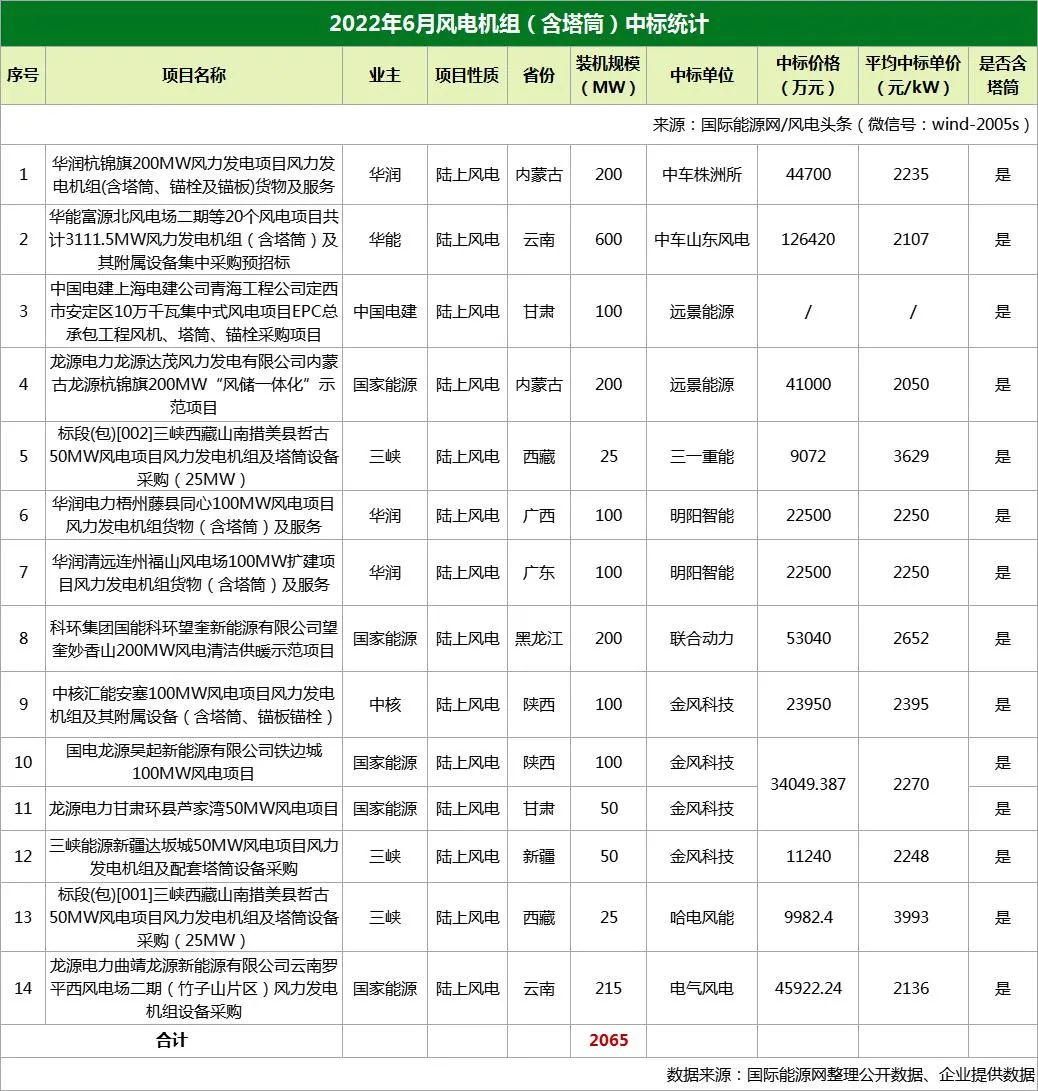
Task: Click the bid price 41000
Action: click(x=808, y=385)
